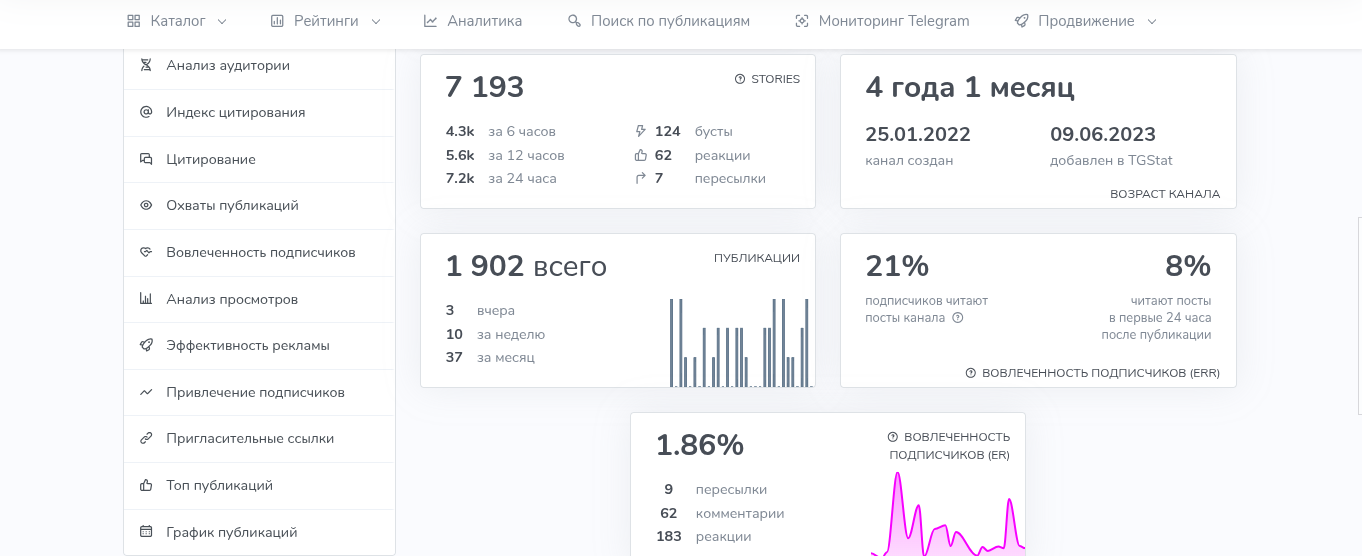
Task: Click the help icon next to STORIES
Action: [x=740, y=79]
